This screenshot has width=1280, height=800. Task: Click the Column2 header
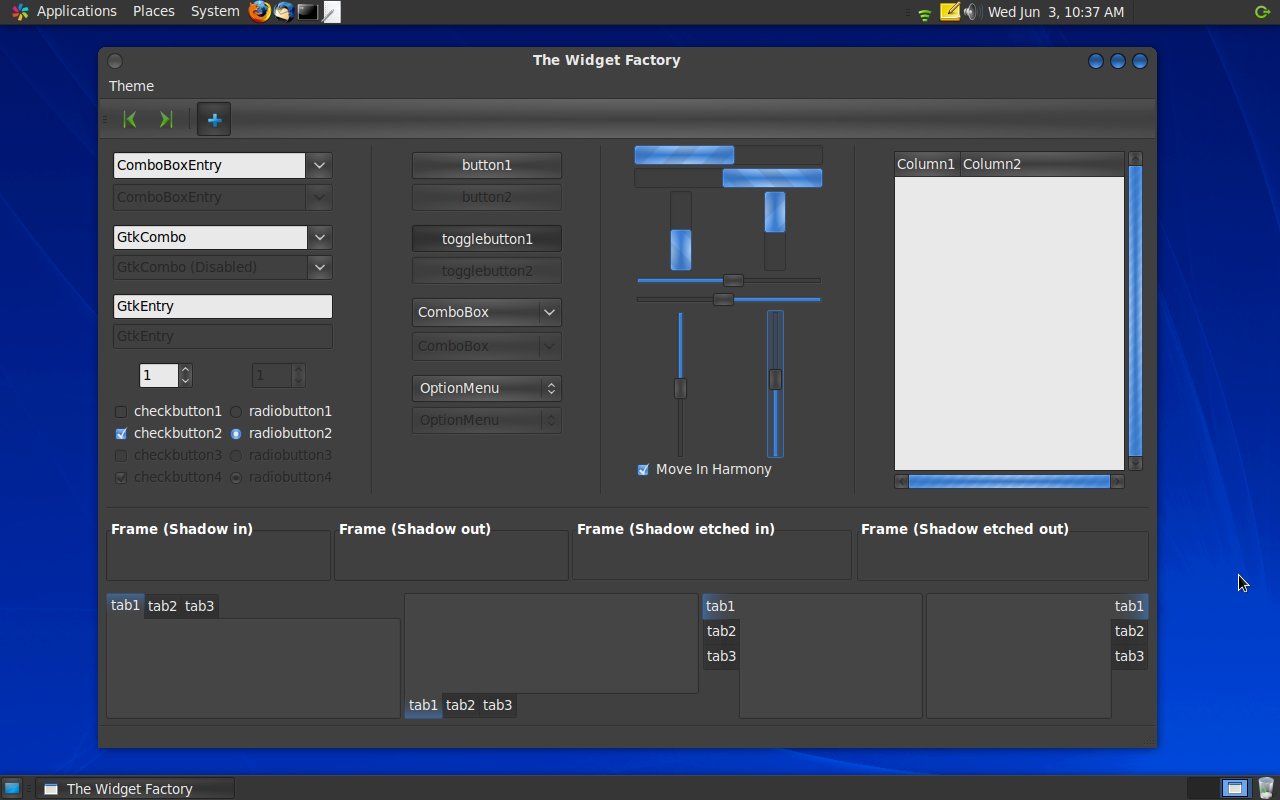point(1042,164)
